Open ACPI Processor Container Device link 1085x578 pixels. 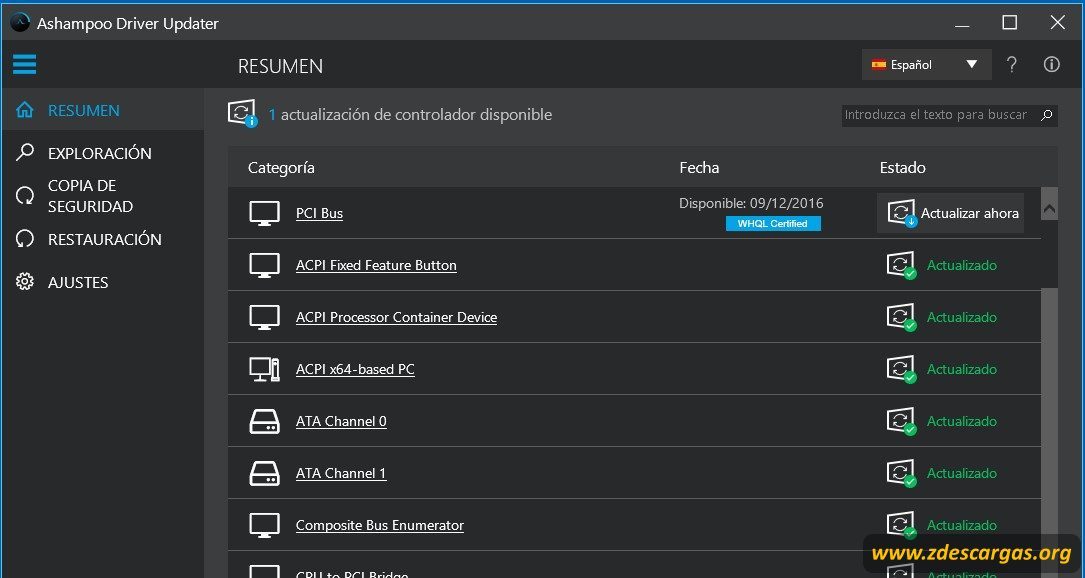pyautogui.click(x=396, y=317)
